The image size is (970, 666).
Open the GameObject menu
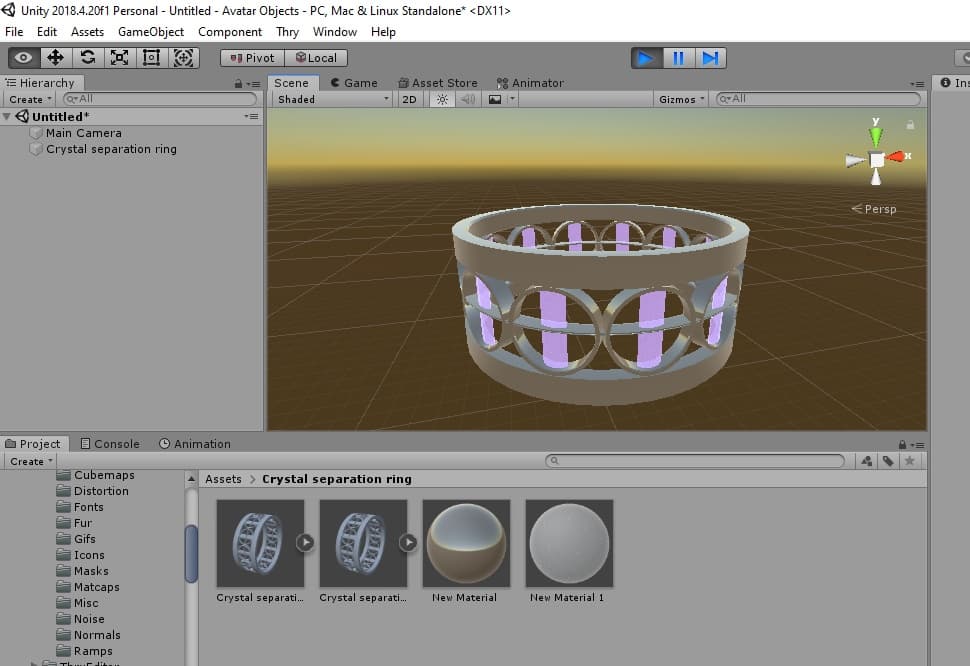pyautogui.click(x=151, y=32)
